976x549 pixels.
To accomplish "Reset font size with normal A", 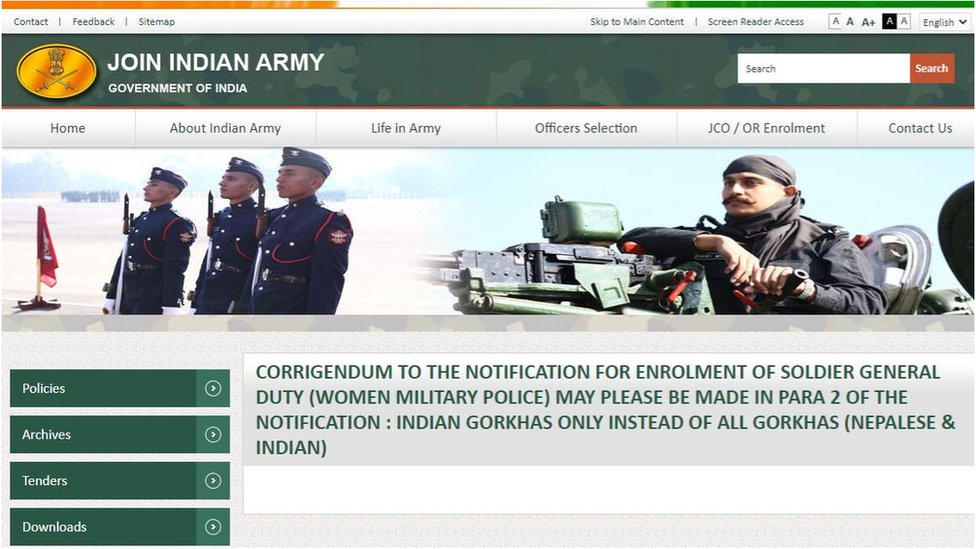I will [x=850, y=22].
